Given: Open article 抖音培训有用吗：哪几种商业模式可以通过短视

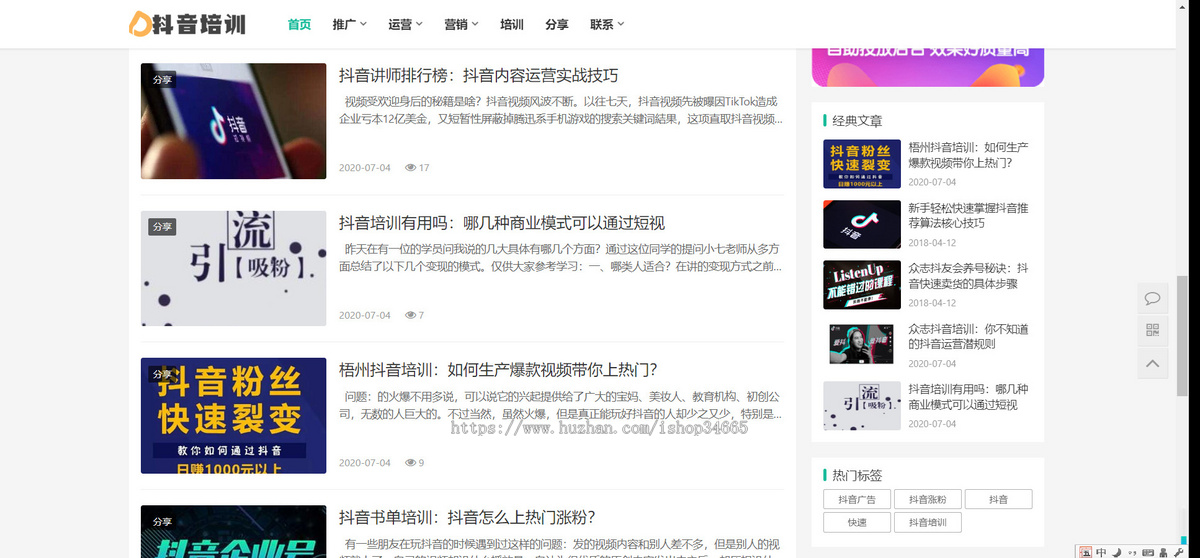Looking at the screenshot, I should (502, 223).
